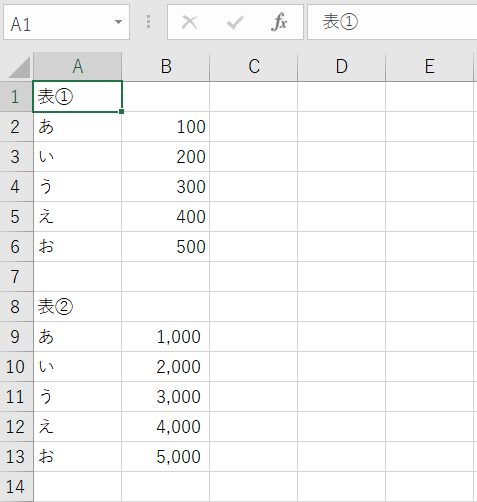Select row 8 header
Image resolution: width=477 pixels, height=502 pixels.
tap(16, 307)
